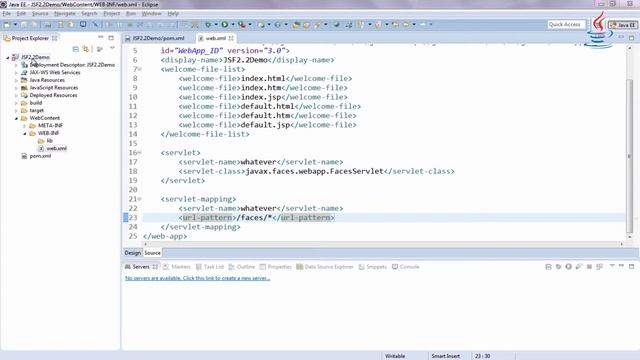Expand the Deployment Descriptor node

(x=16, y=65)
